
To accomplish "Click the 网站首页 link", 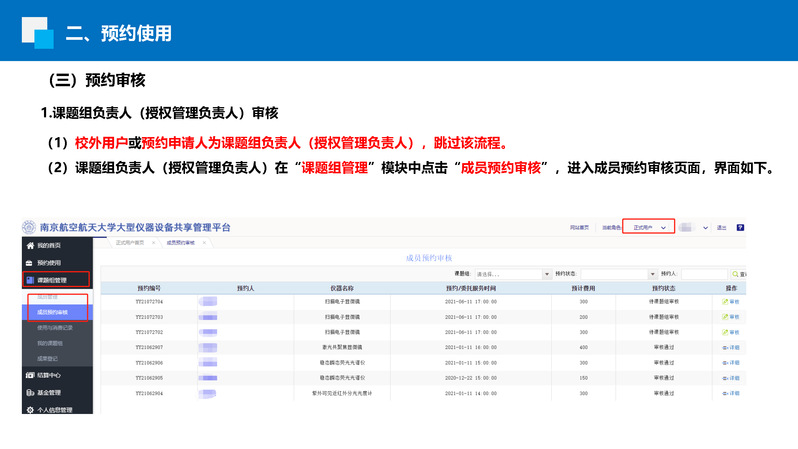I will tap(579, 227).
